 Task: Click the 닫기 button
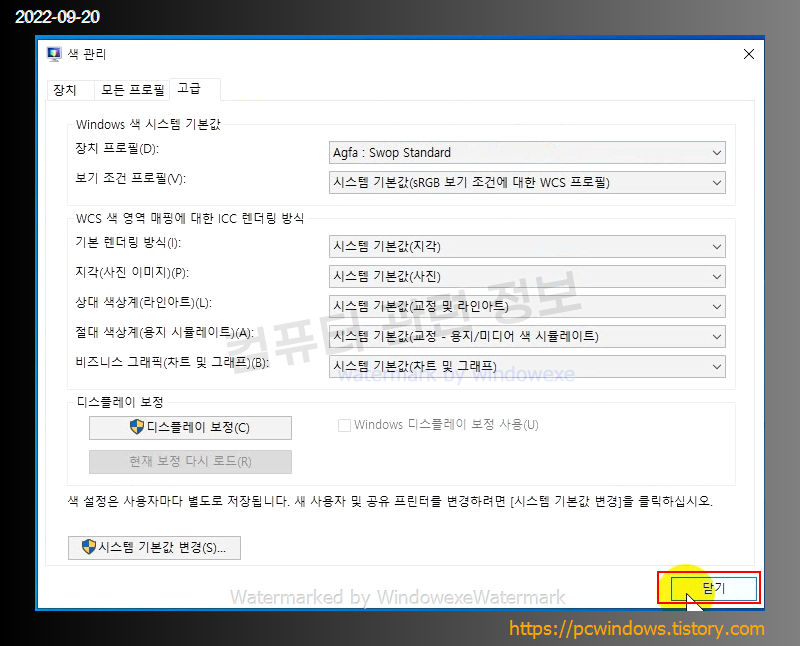713,588
